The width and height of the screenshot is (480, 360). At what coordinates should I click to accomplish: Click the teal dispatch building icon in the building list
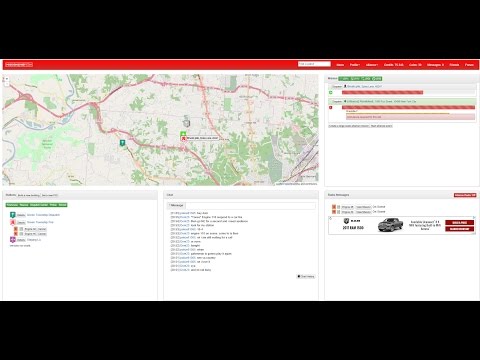point(13,215)
